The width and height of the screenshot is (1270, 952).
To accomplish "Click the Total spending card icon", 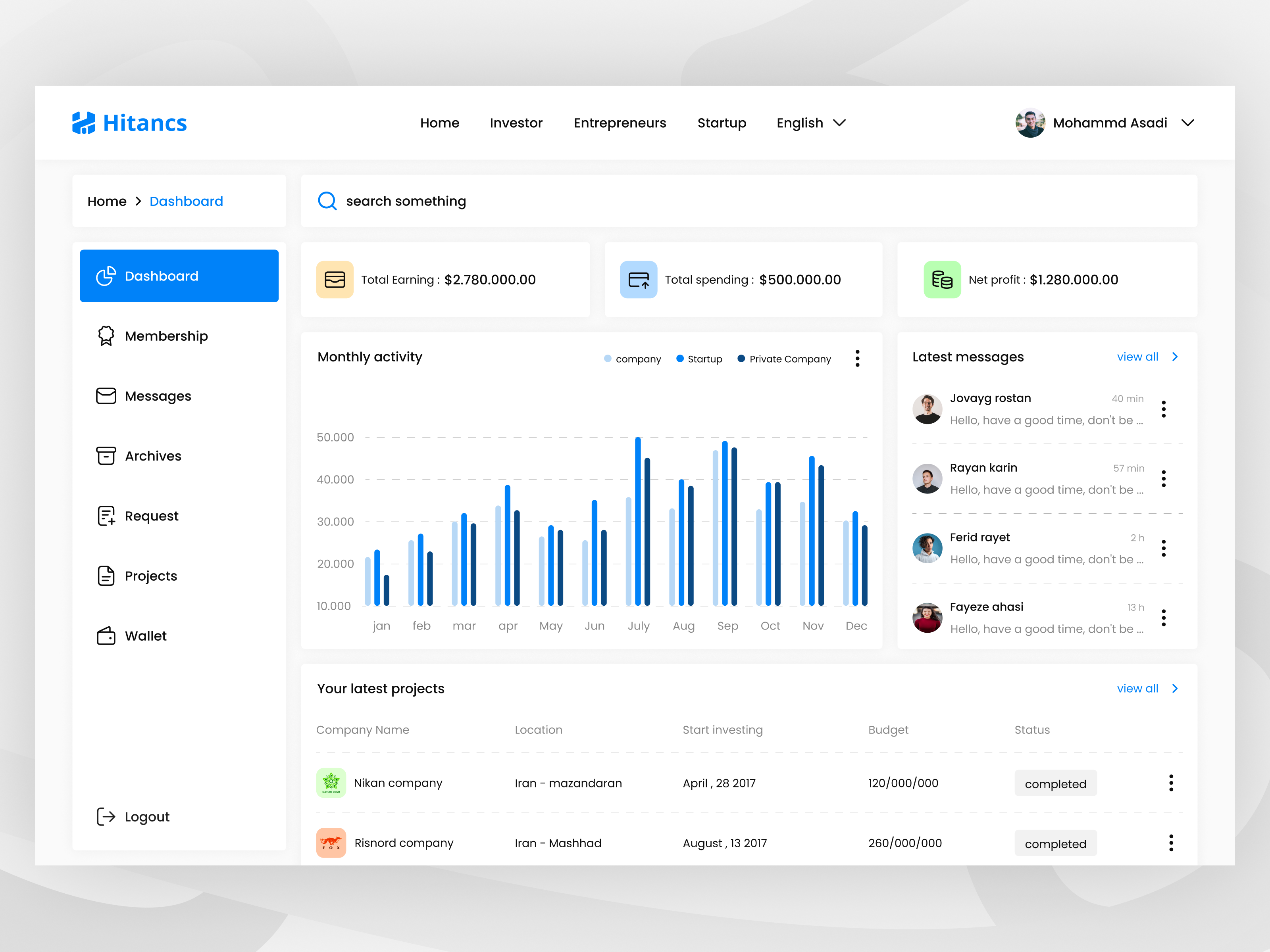I will (x=639, y=280).
